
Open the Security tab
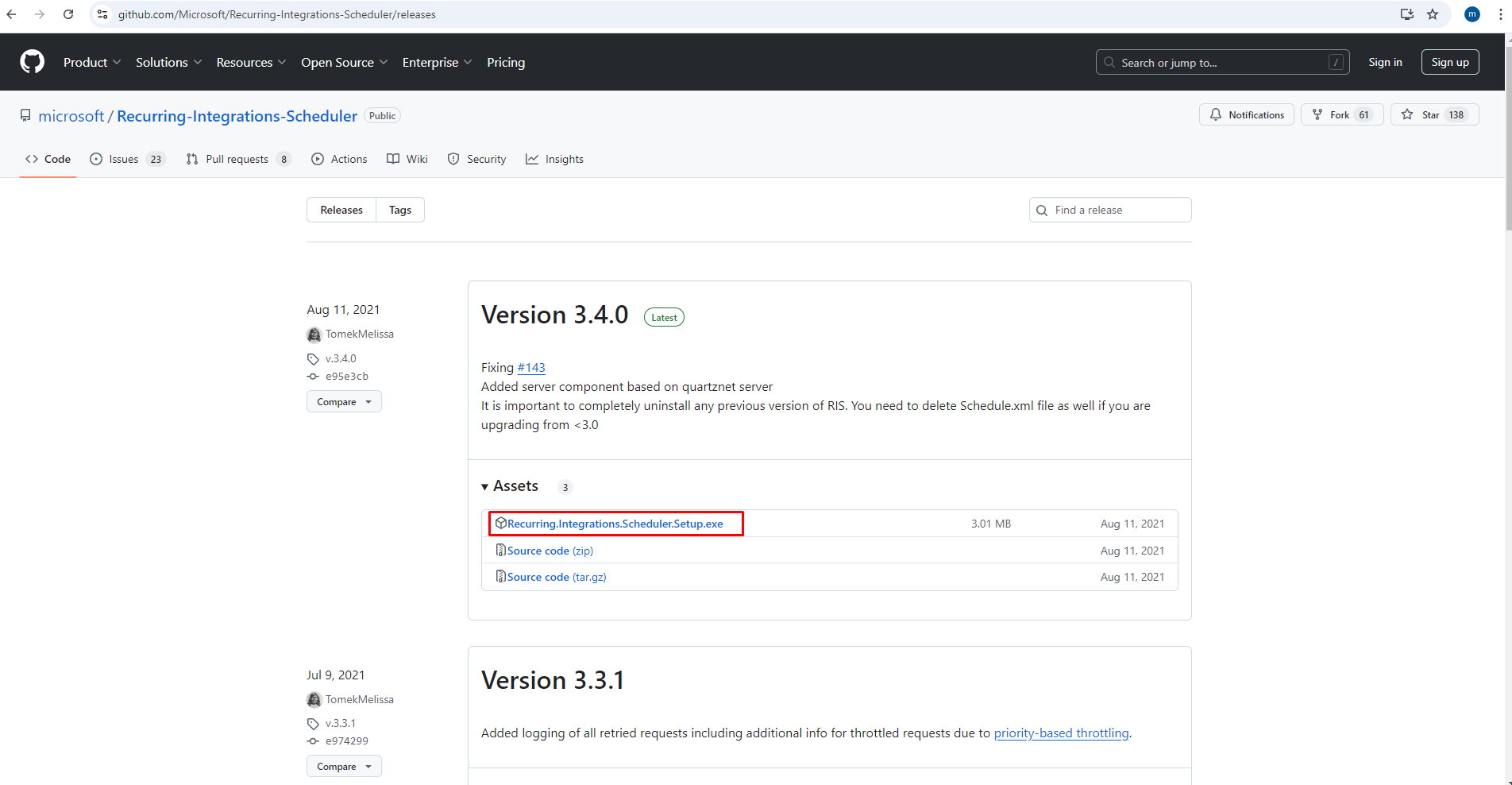coord(476,159)
